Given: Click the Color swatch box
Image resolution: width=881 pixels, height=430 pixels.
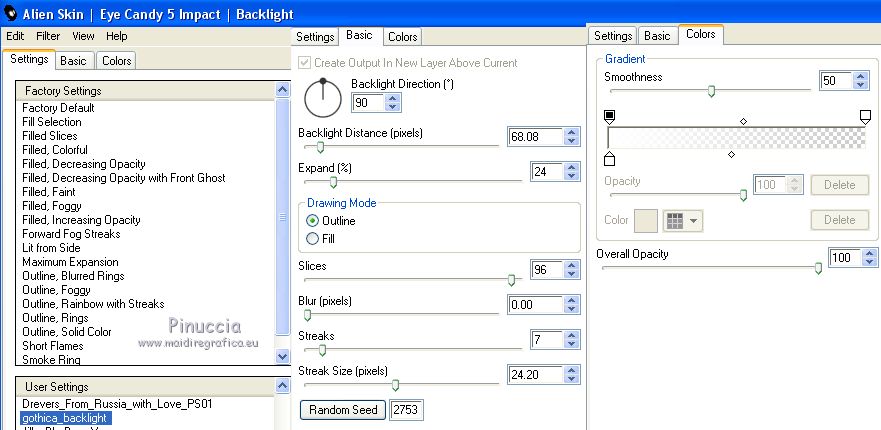Looking at the screenshot, I should click(x=646, y=221).
